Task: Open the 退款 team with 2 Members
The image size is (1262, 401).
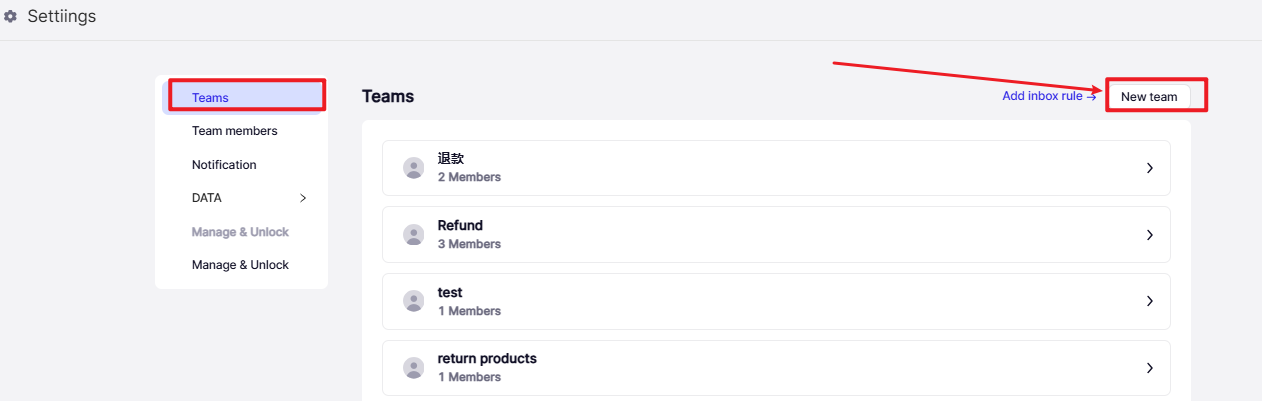Action: pyautogui.click(x=776, y=168)
